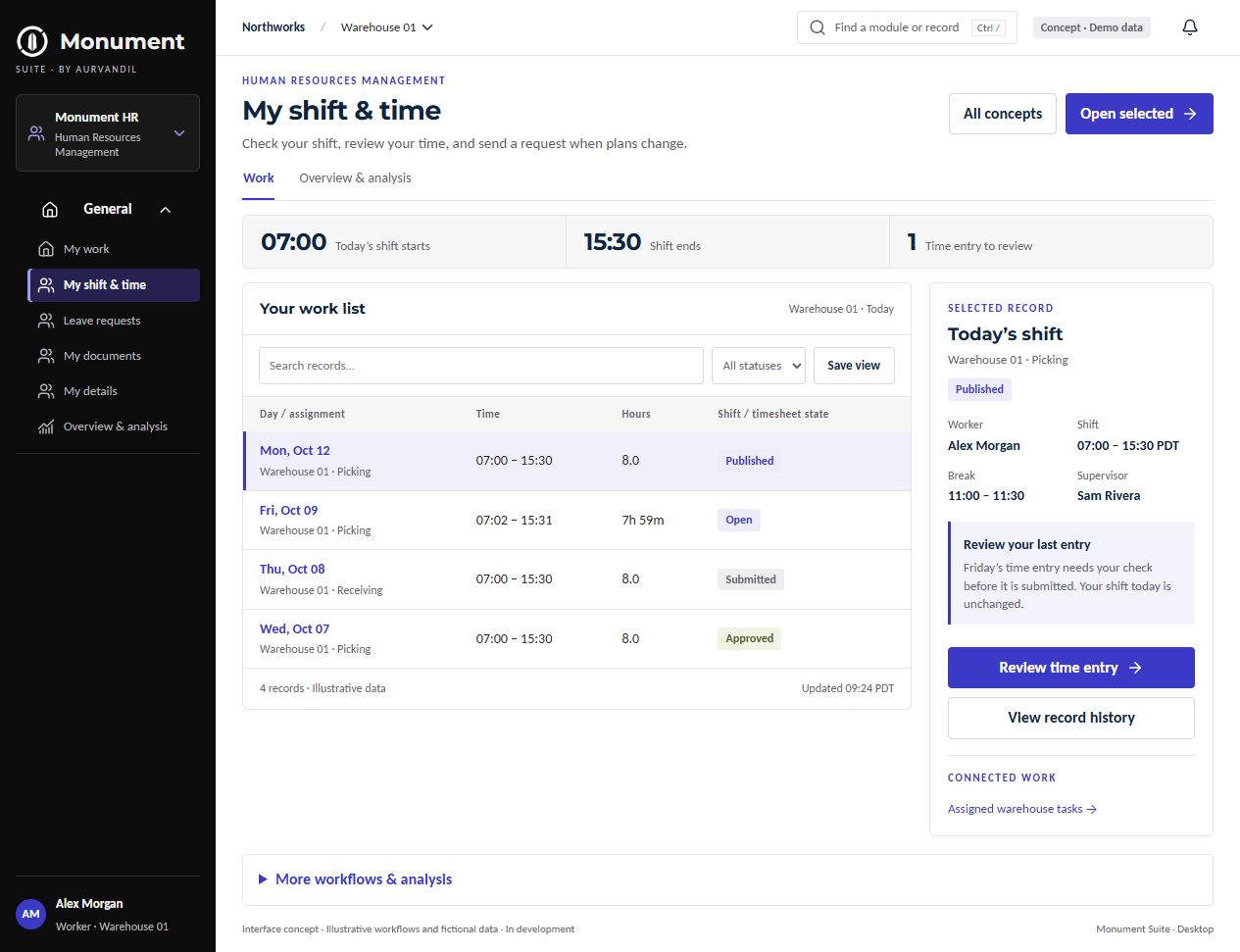Click the Day / assignment column header

(x=302, y=414)
